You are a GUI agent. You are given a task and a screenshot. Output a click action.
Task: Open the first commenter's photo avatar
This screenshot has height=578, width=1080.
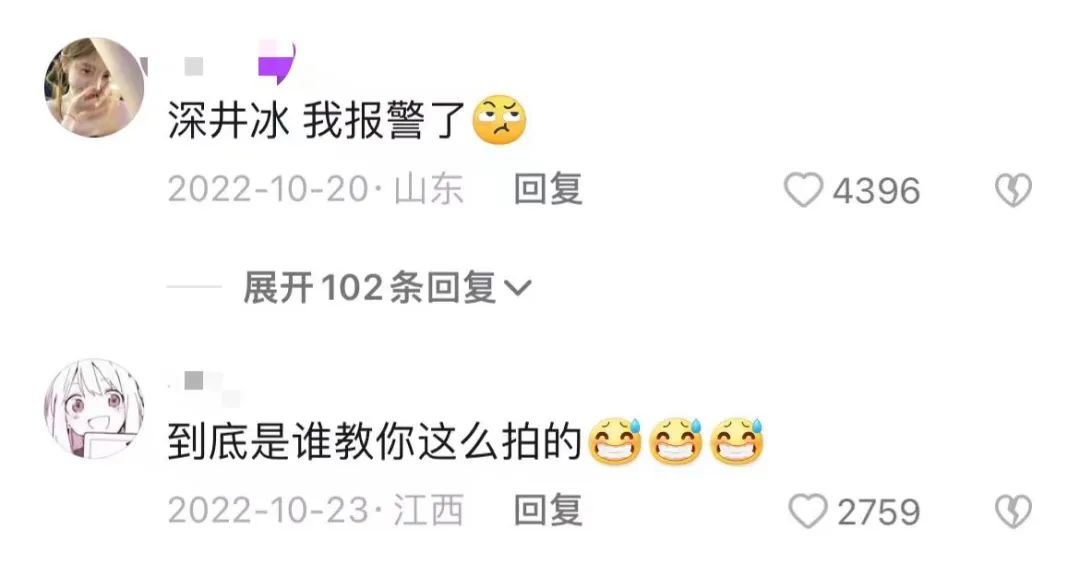tap(94, 87)
